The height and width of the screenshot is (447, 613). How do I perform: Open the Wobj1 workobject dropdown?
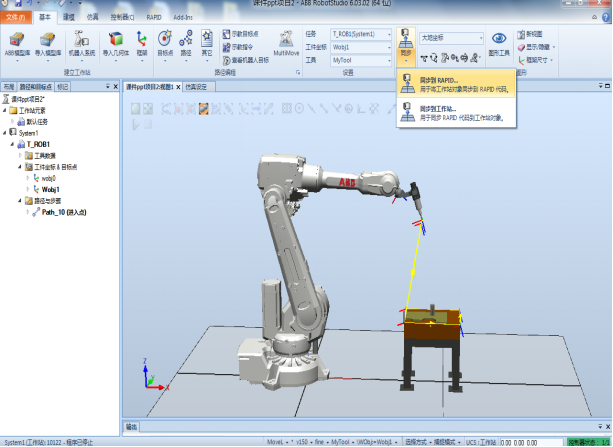[x=361, y=47]
